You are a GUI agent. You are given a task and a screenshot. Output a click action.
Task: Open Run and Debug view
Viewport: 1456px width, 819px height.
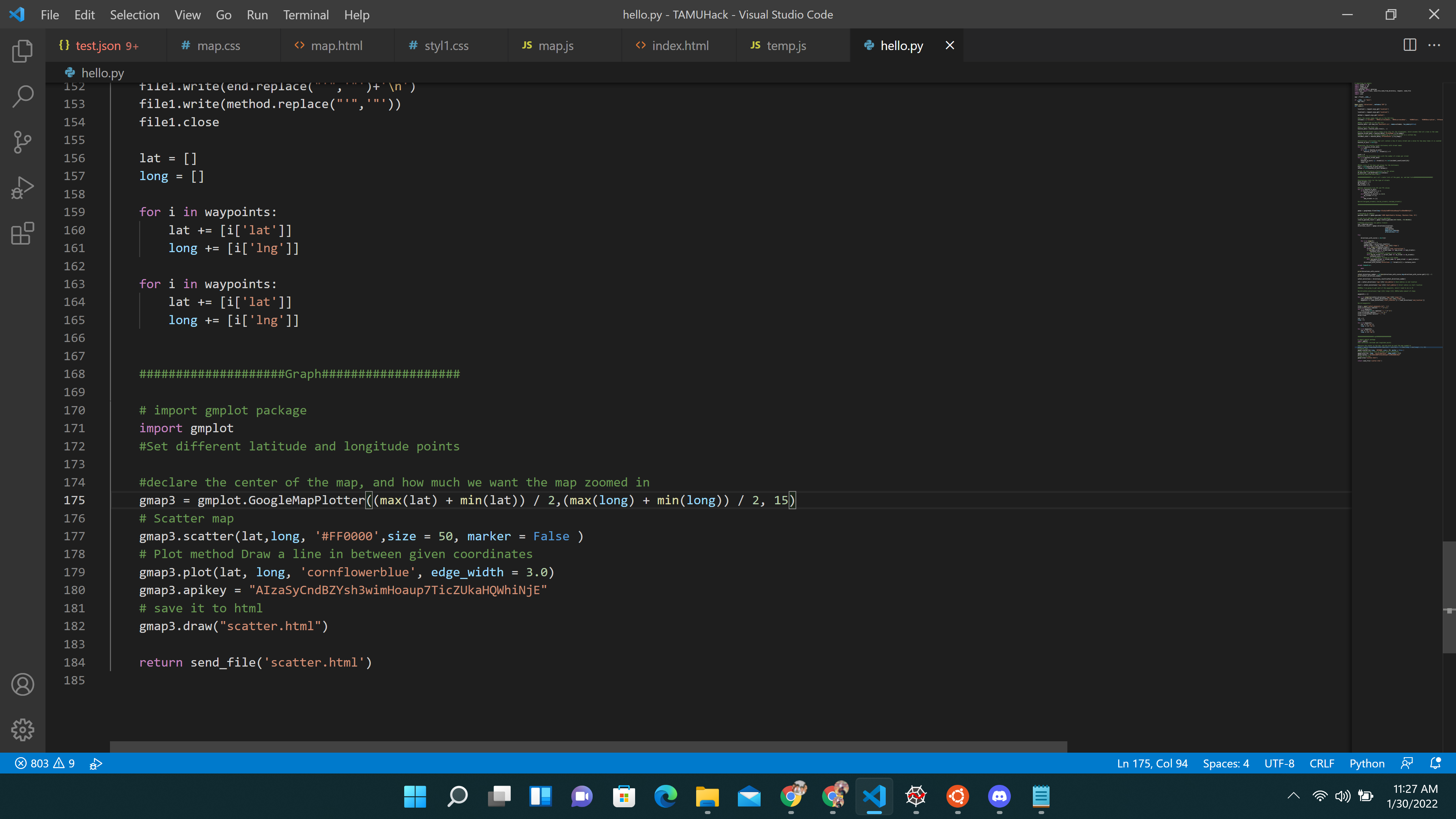(23, 188)
